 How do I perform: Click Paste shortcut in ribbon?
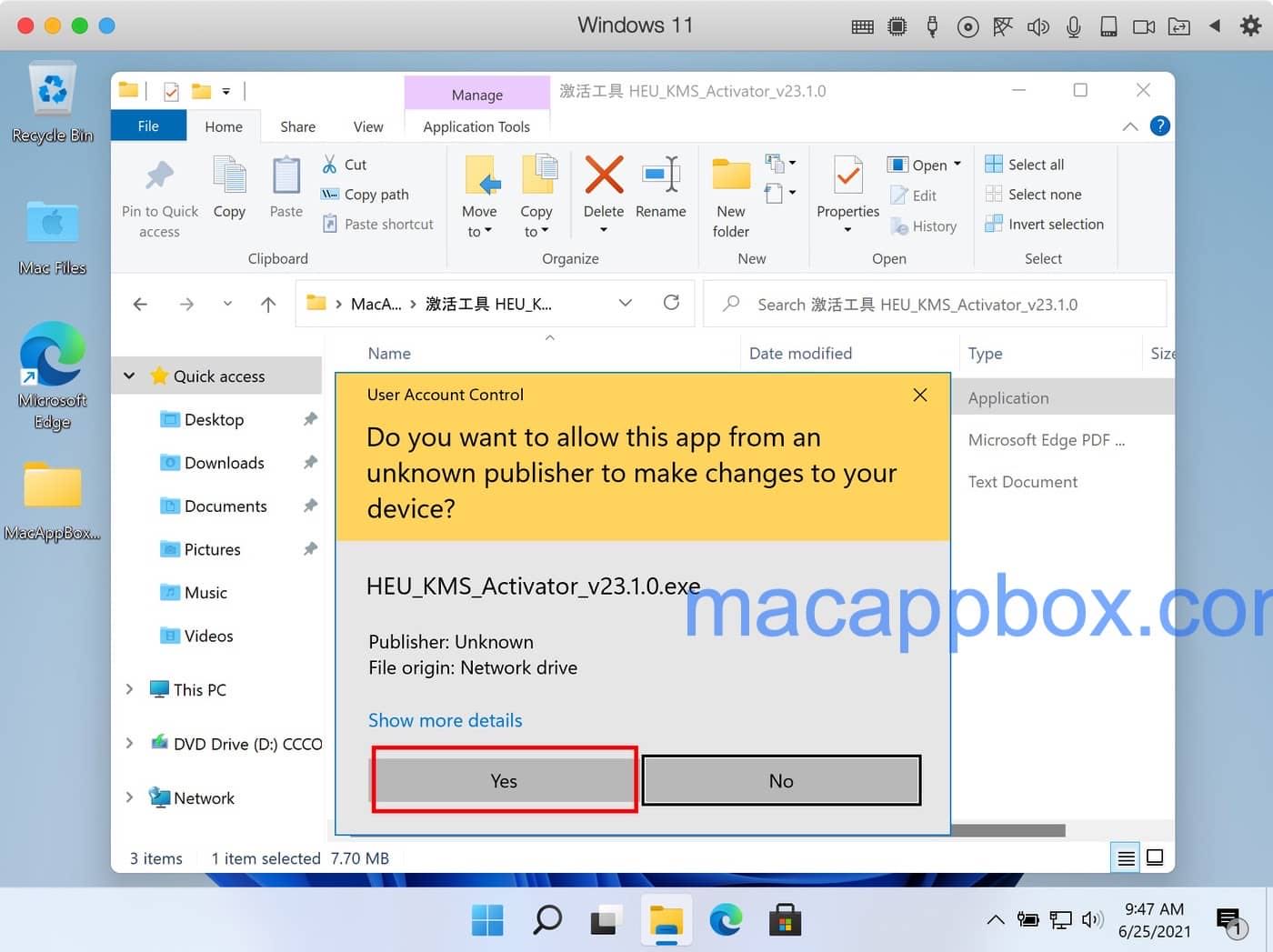(x=378, y=224)
